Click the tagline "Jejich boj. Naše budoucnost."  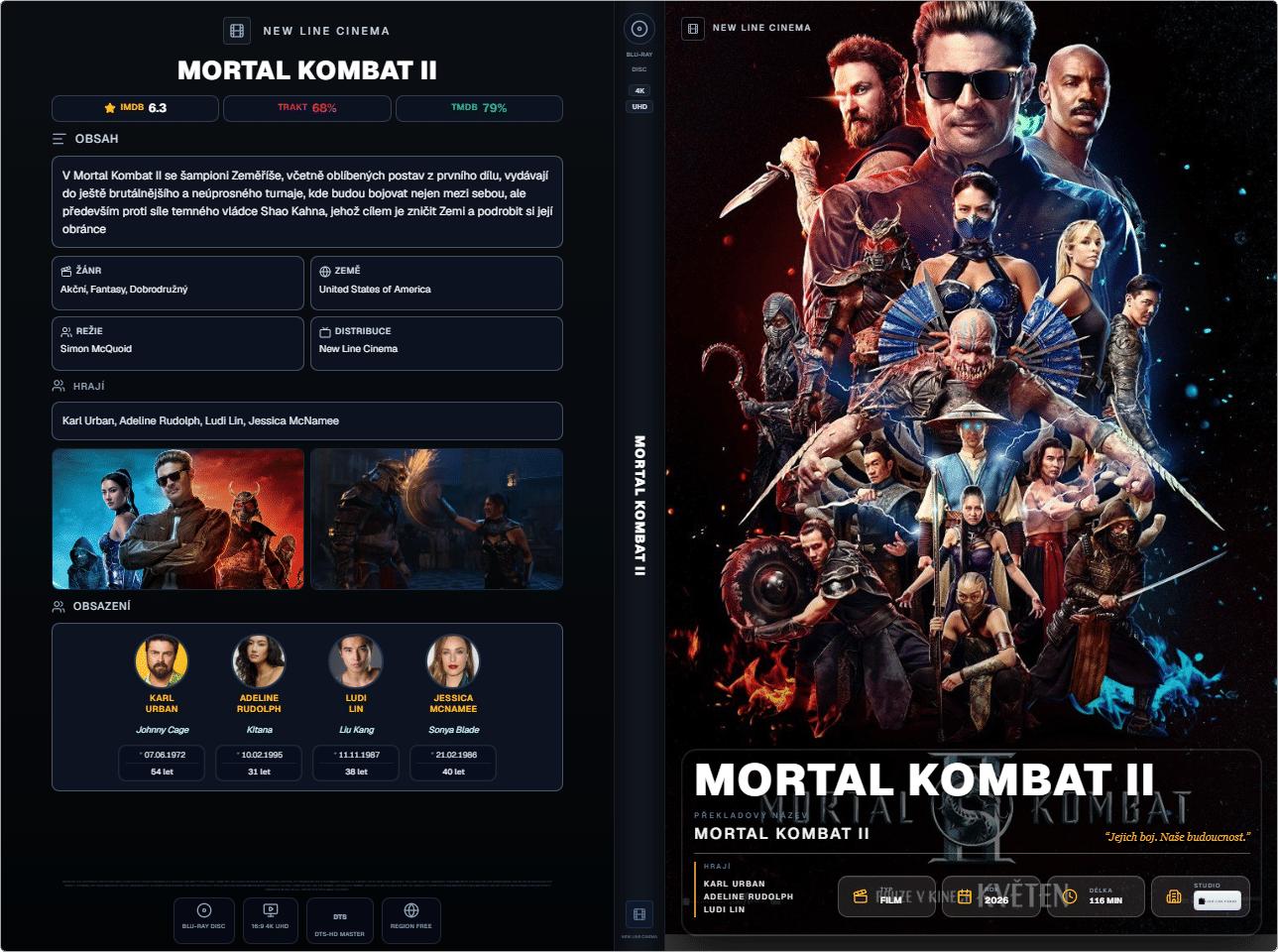pos(1178,837)
